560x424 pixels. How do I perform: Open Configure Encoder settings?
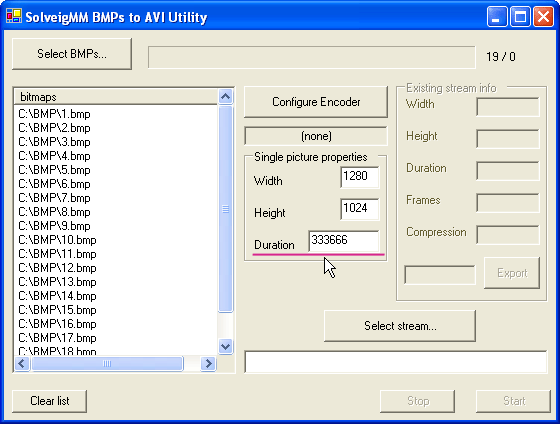pyautogui.click(x=316, y=102)
